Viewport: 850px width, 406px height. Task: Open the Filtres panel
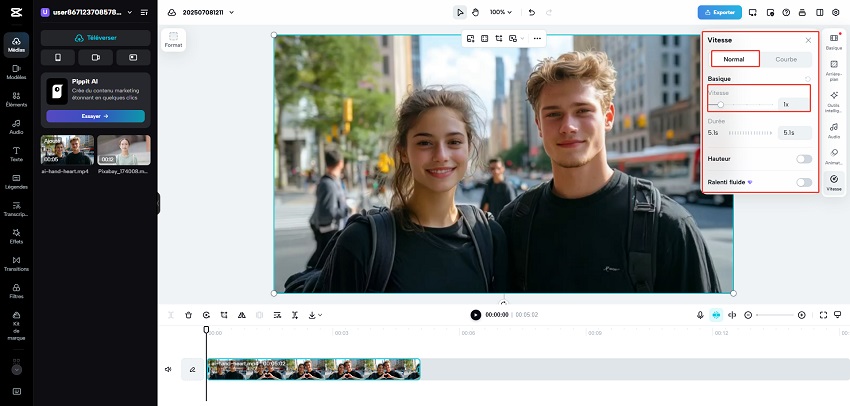(16, 291)
